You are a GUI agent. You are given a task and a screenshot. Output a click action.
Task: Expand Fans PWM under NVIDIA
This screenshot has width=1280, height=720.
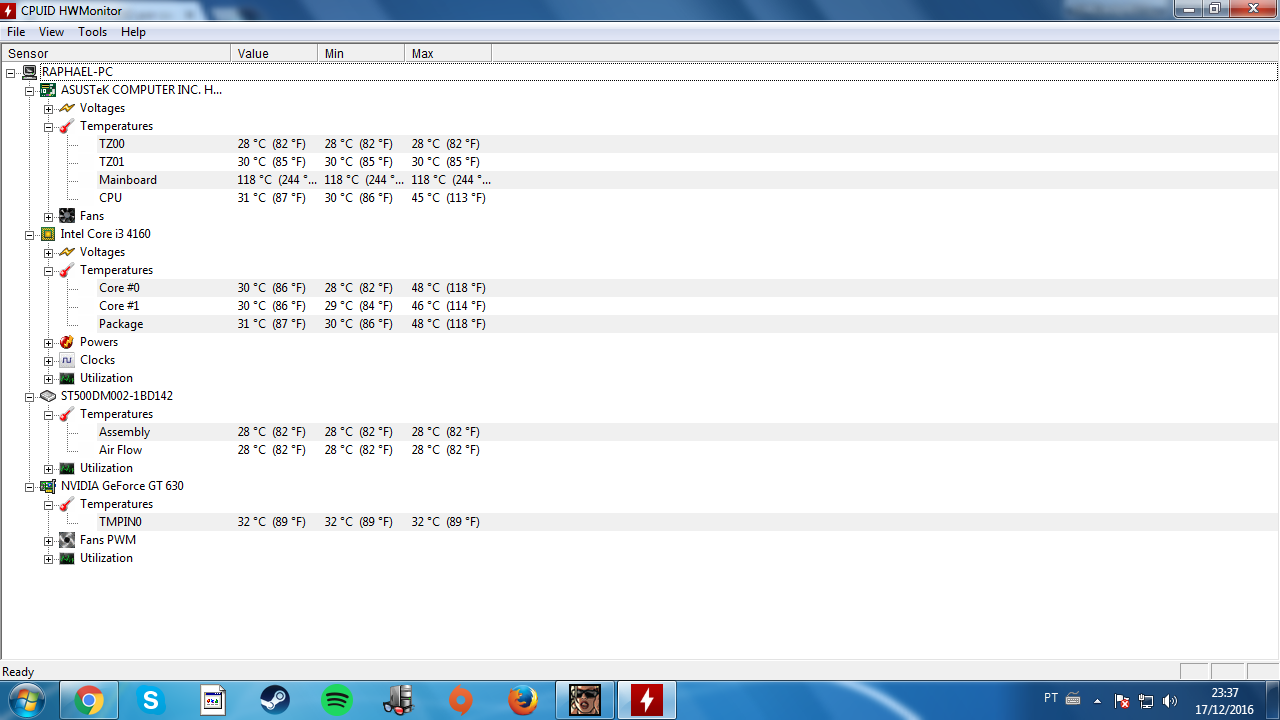click(48, 540)
